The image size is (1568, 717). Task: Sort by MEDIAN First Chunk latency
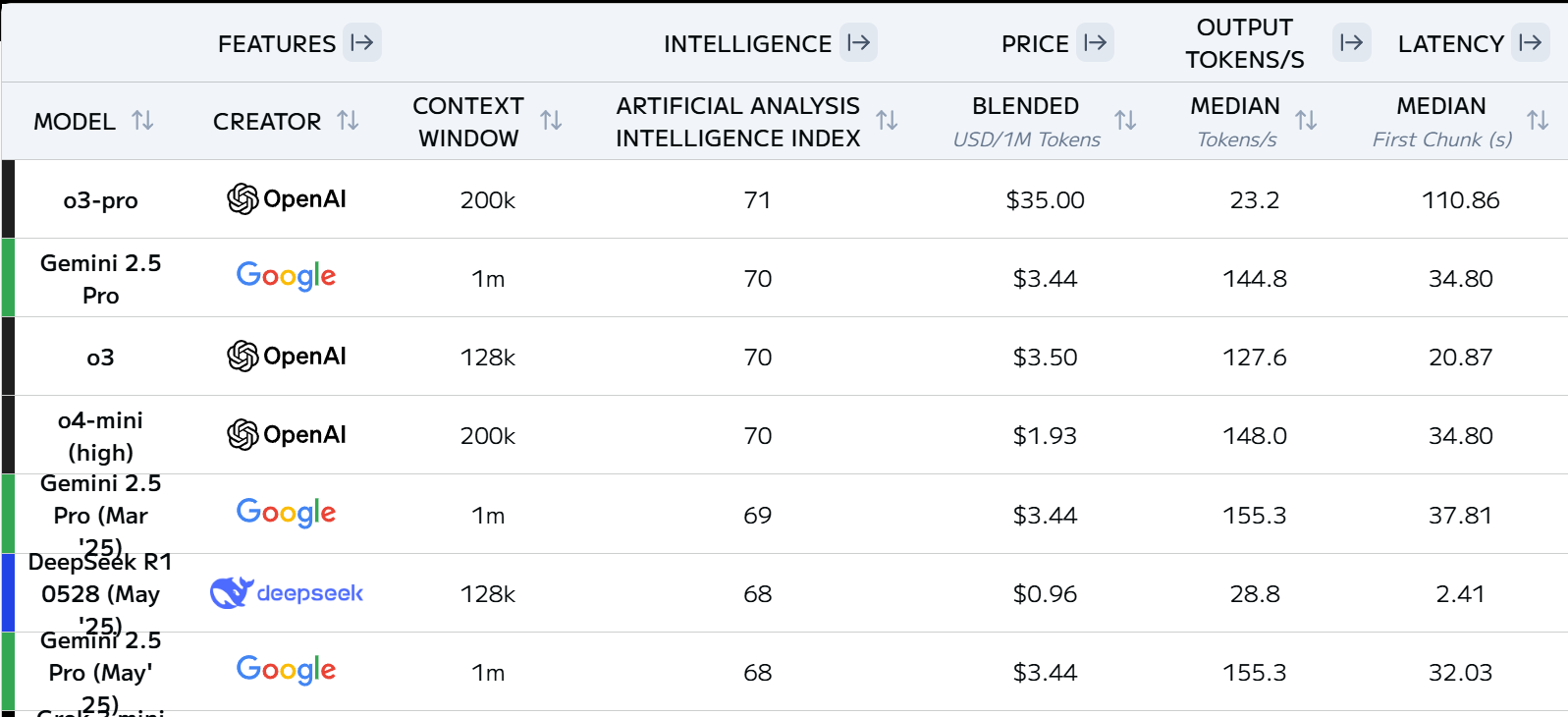1539,121
